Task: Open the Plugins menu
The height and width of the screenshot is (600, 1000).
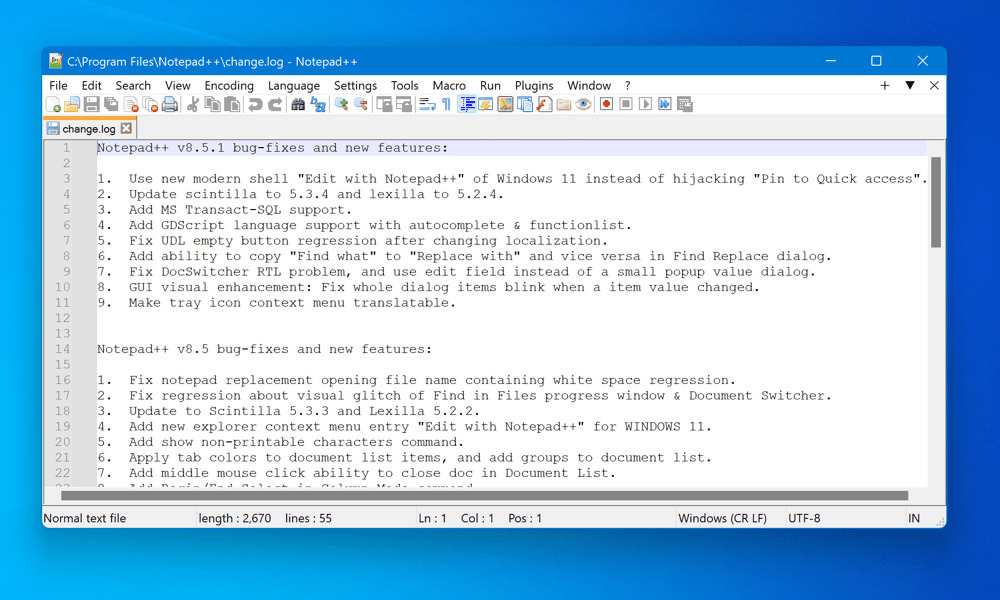Action: (534, 85)
